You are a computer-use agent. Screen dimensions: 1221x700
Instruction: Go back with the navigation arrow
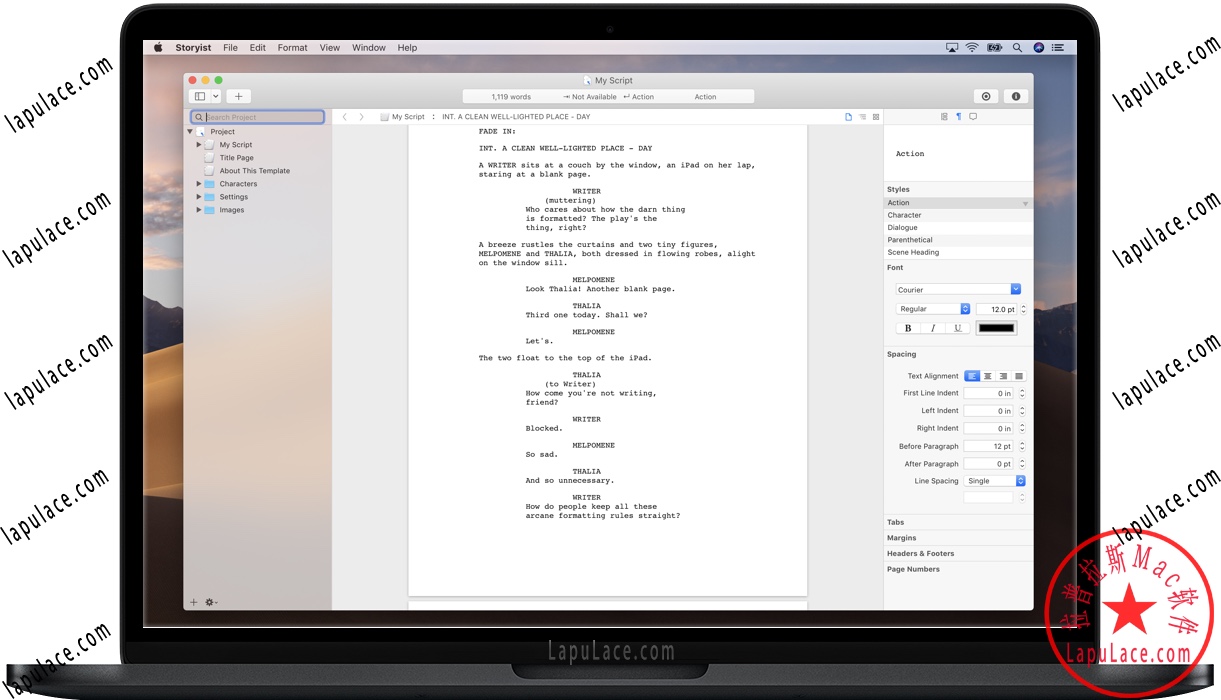[345, 117]
